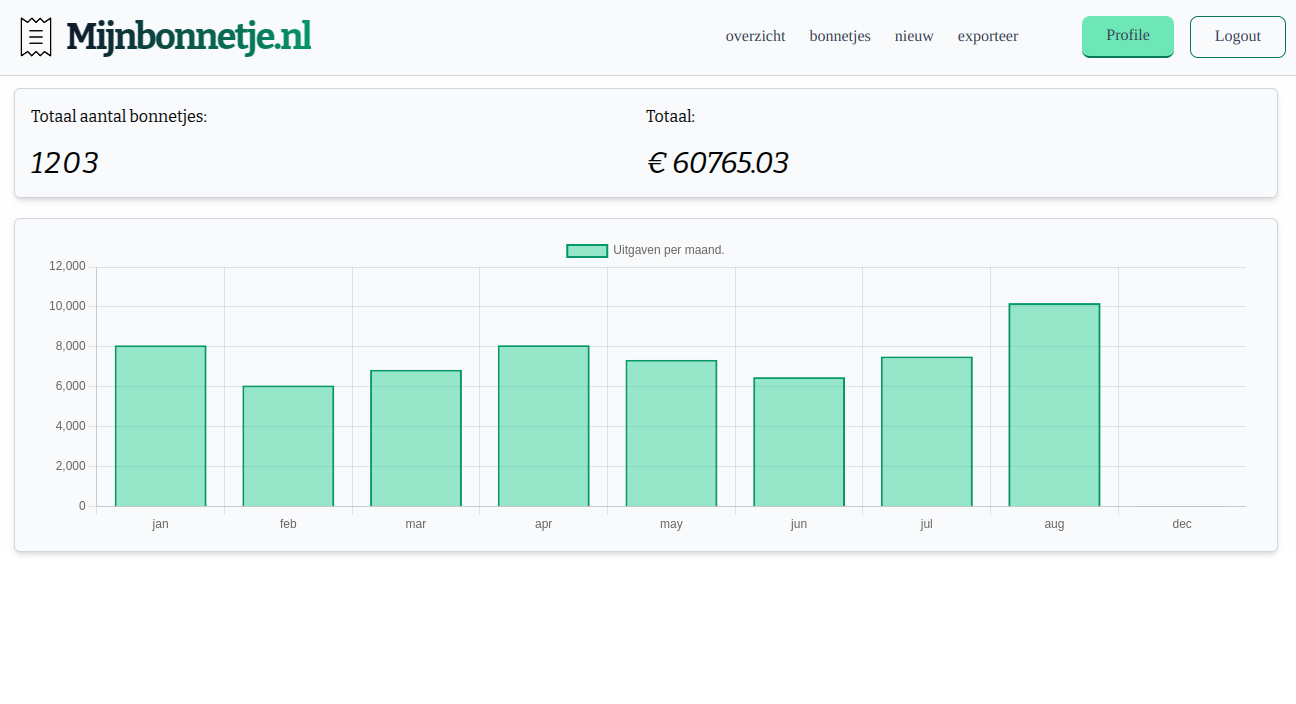Select the apr expense bar
The image size is (1296, 704).
(544, 426)
